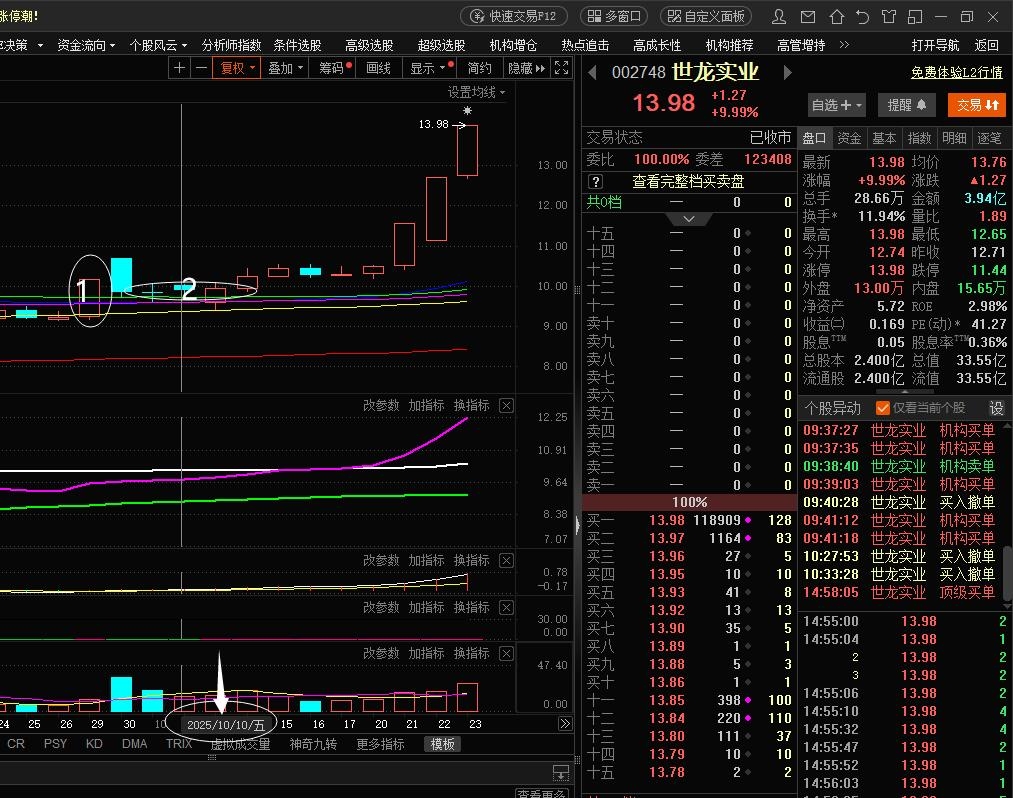This screenshot has height=798, width=1013.
Task: Hide side panel with 隐藏 arrows
Action: tap(527, 68)
